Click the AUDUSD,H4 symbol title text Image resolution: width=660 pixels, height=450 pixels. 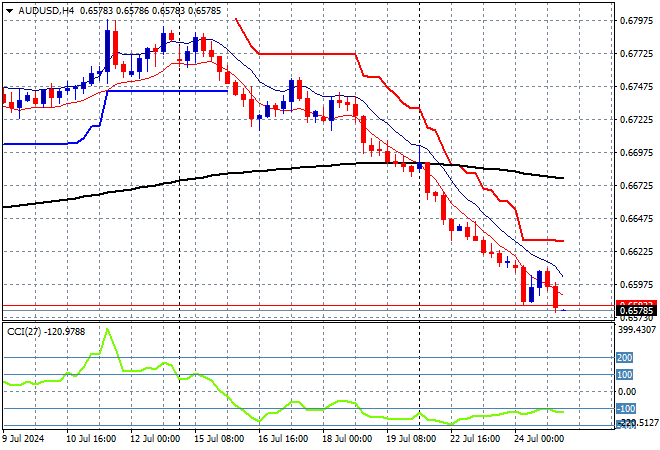pyautogui.click(x=46, y=11)
